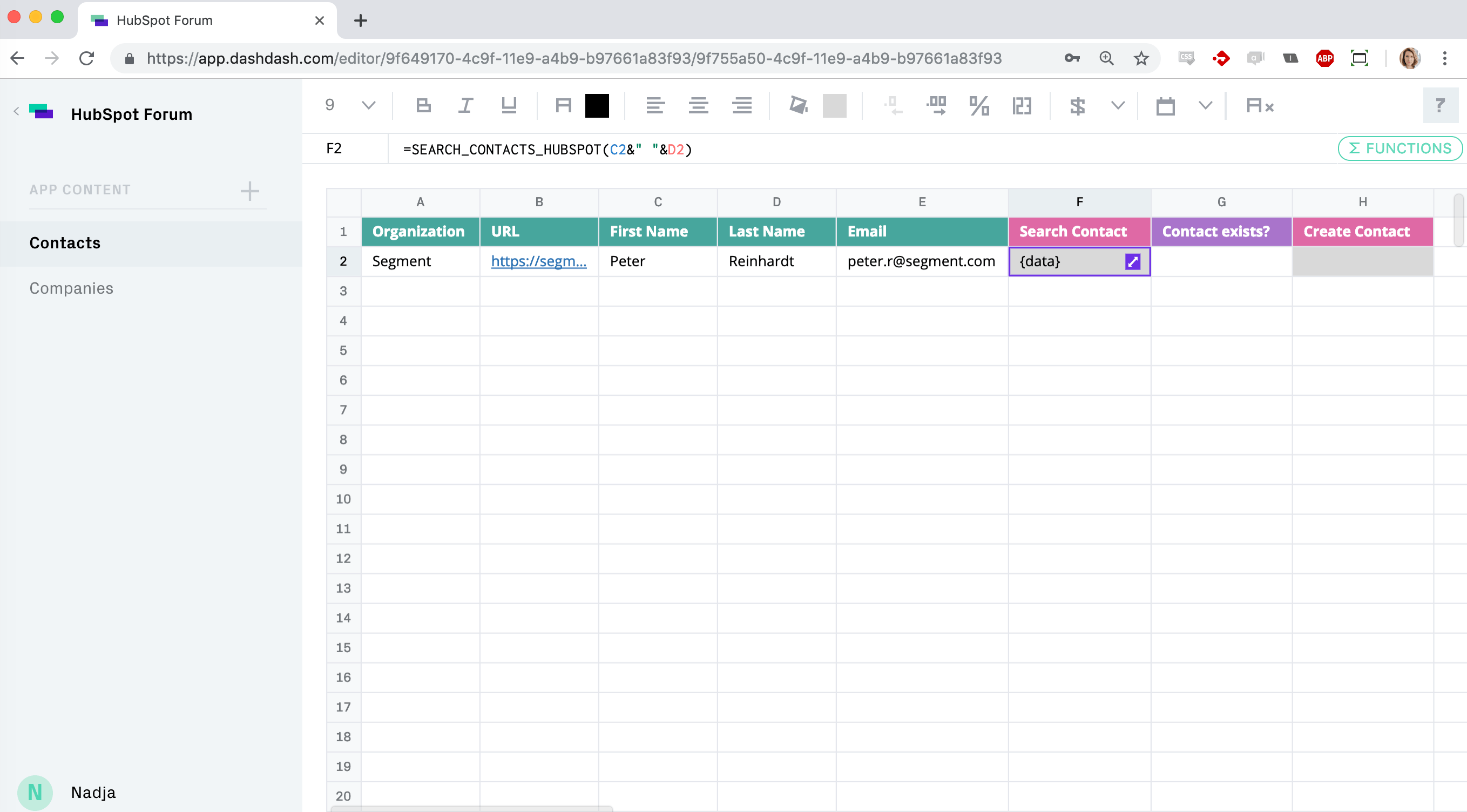Open the Chrome three-dot menu
This screenshot has width=1467, height=812.
[1445, 58]
